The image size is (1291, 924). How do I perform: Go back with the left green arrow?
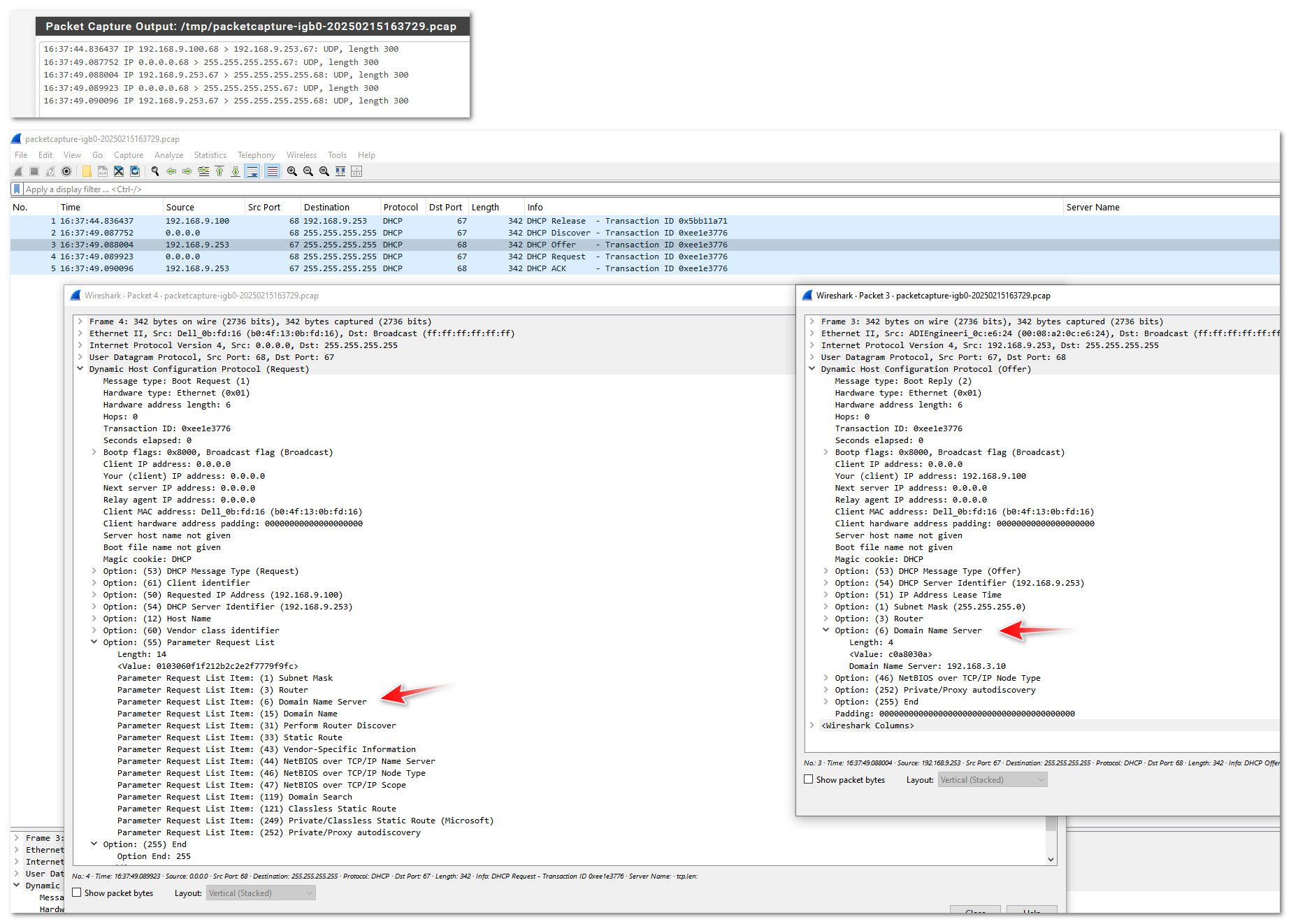[x=171, y=171]
